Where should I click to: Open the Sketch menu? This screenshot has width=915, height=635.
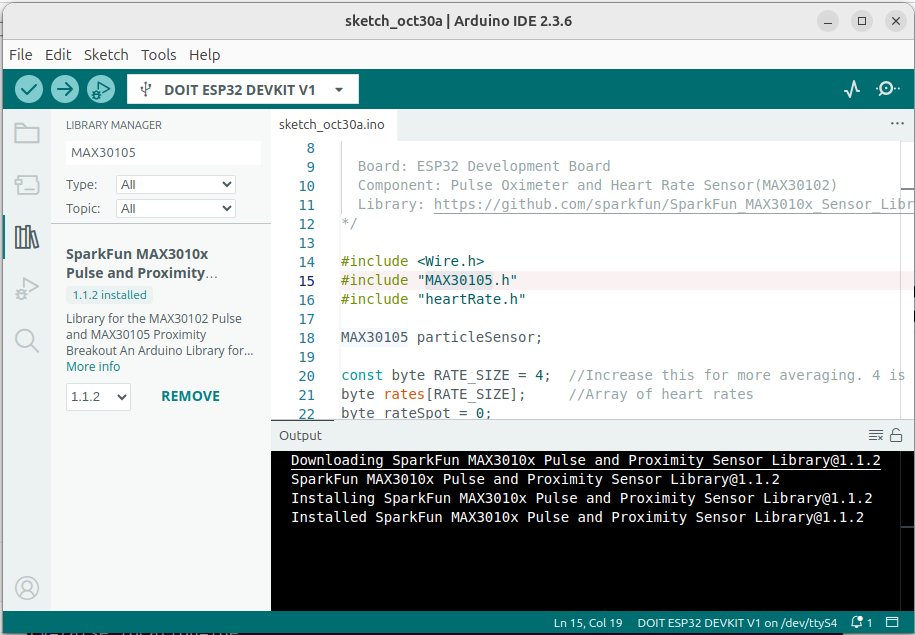click(106, 55)
